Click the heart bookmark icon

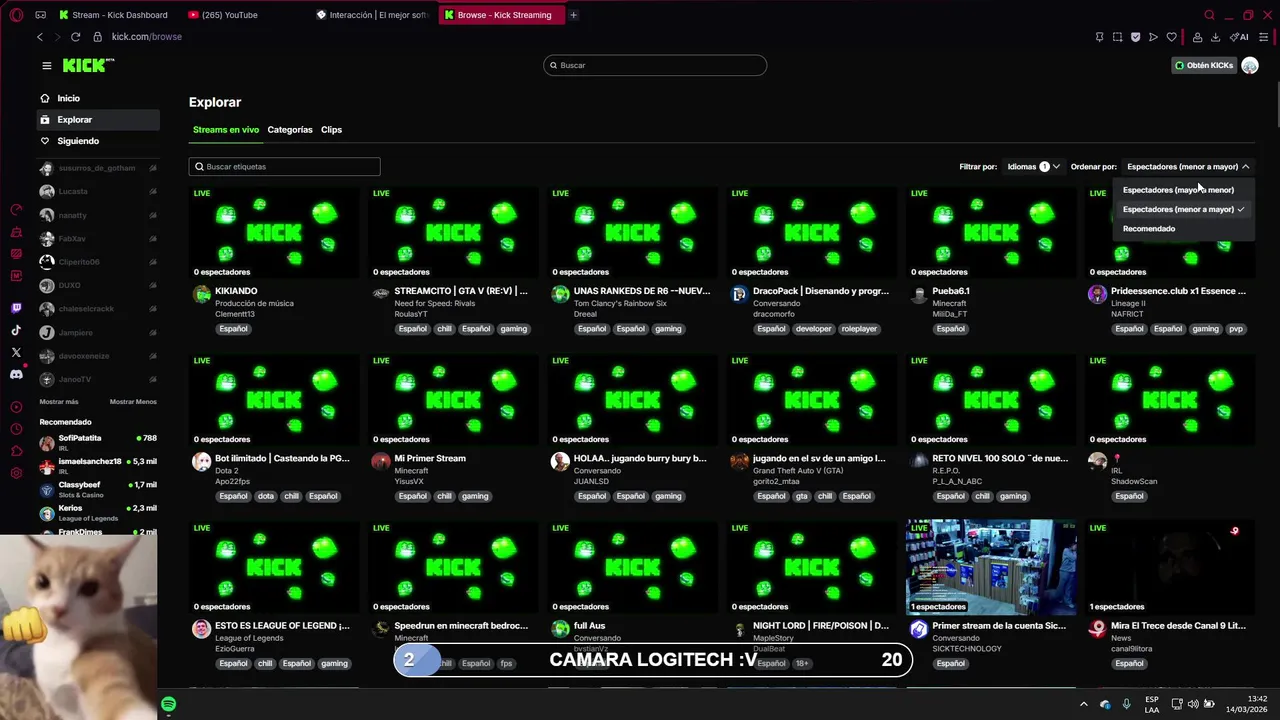(x=1171, y=37)
